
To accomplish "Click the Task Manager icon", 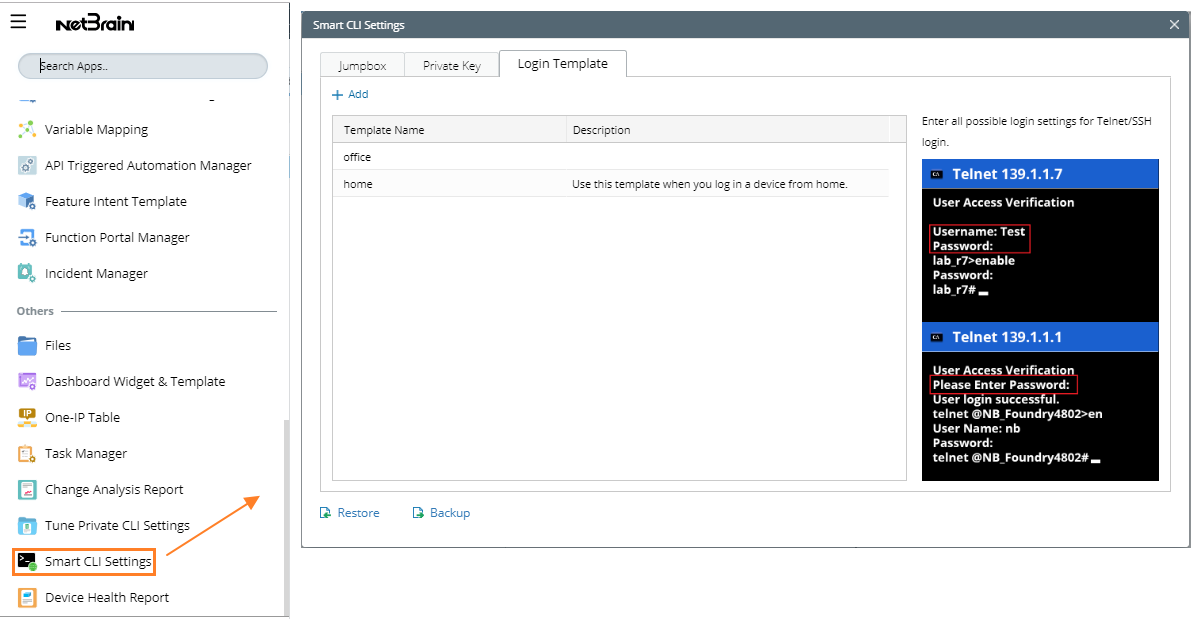I will coord(27,454).
